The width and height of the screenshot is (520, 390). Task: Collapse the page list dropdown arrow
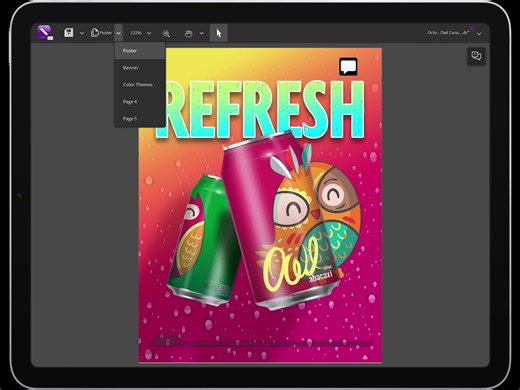pos(118,33)
